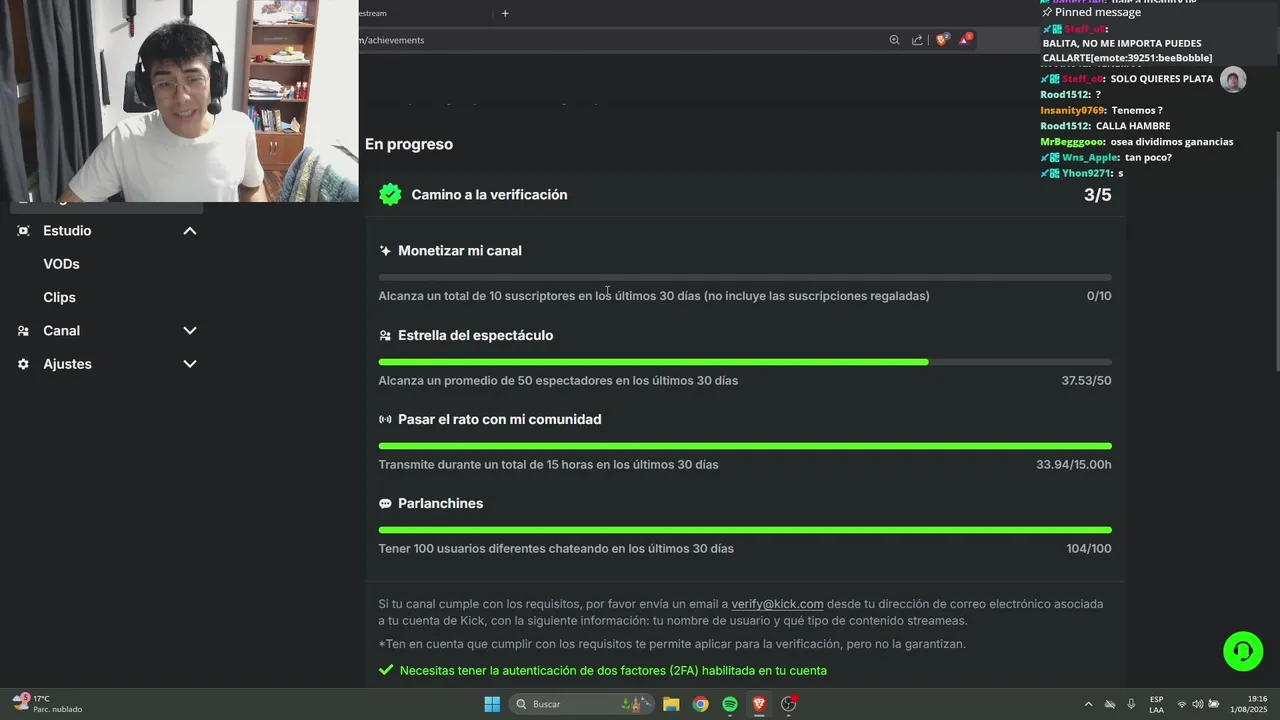Expand the Canal menu chevron

tap(189, 331)
